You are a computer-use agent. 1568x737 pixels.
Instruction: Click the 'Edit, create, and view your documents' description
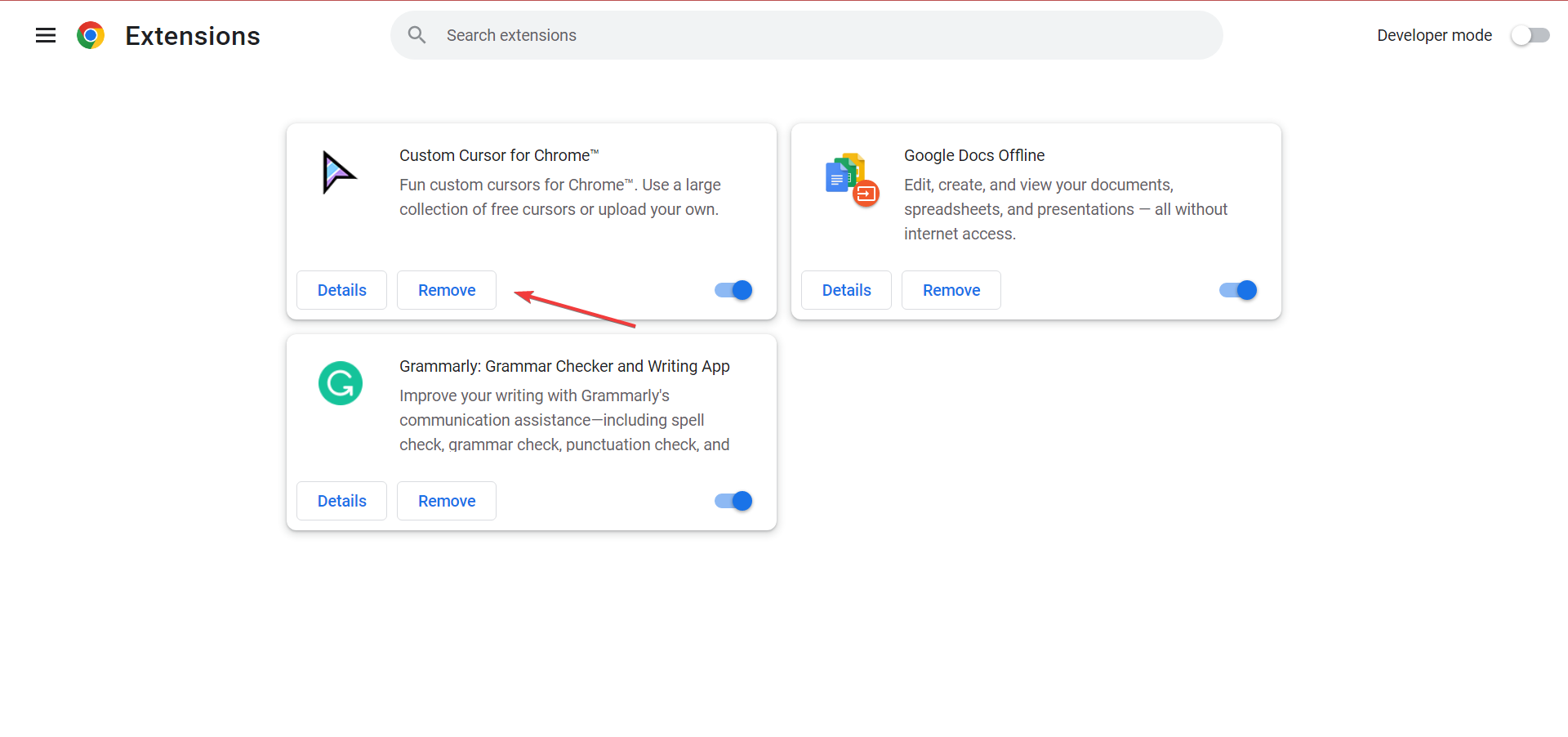coord(1066,209)
